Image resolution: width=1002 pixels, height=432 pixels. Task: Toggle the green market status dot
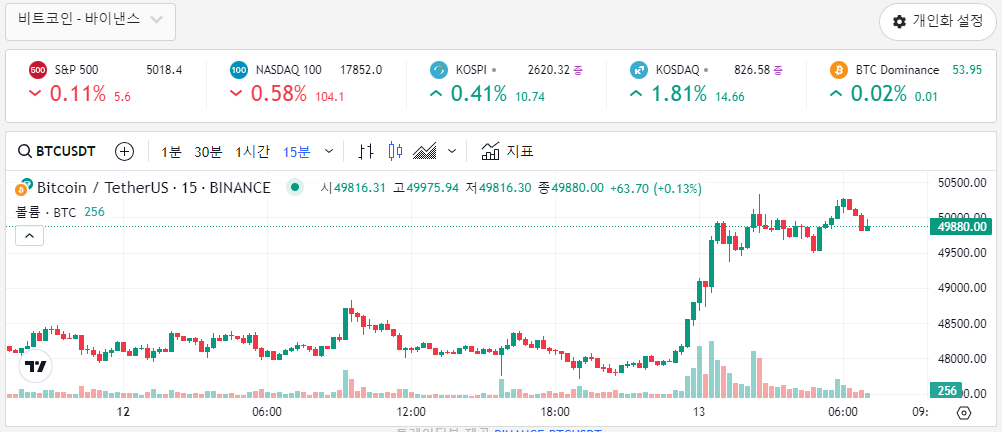coord(294,188)
